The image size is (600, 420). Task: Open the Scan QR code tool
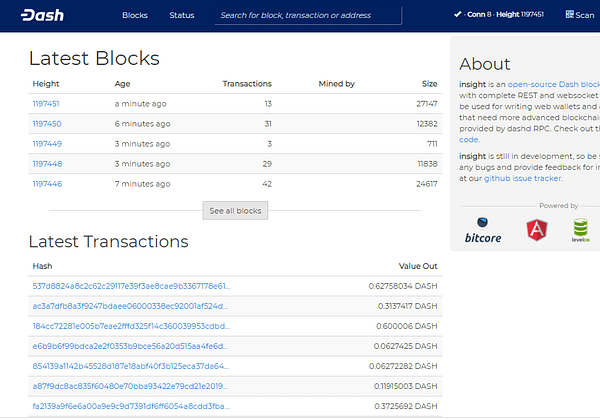click(579, 15)
